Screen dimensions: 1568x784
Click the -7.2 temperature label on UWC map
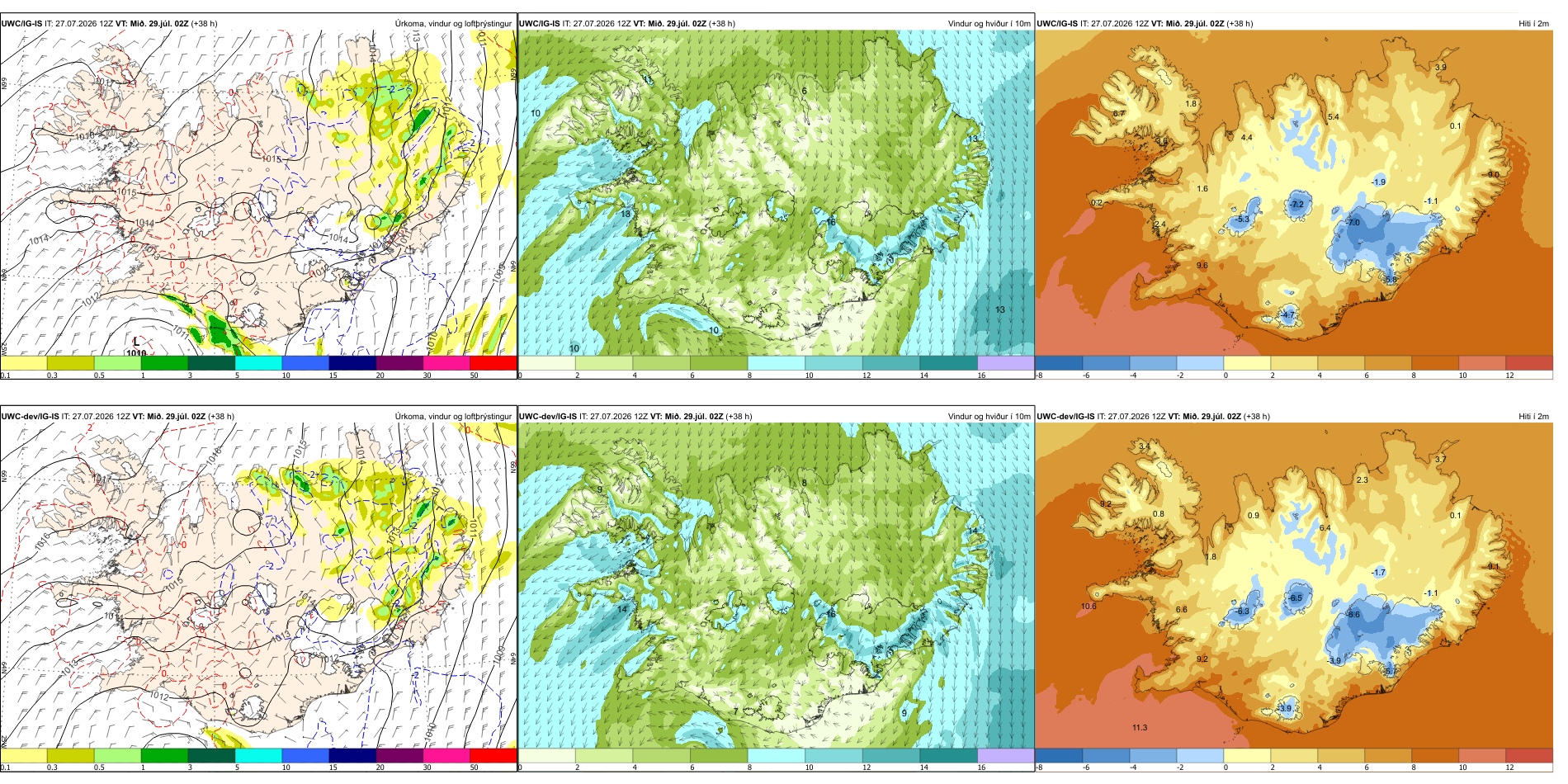[1296, 204]
